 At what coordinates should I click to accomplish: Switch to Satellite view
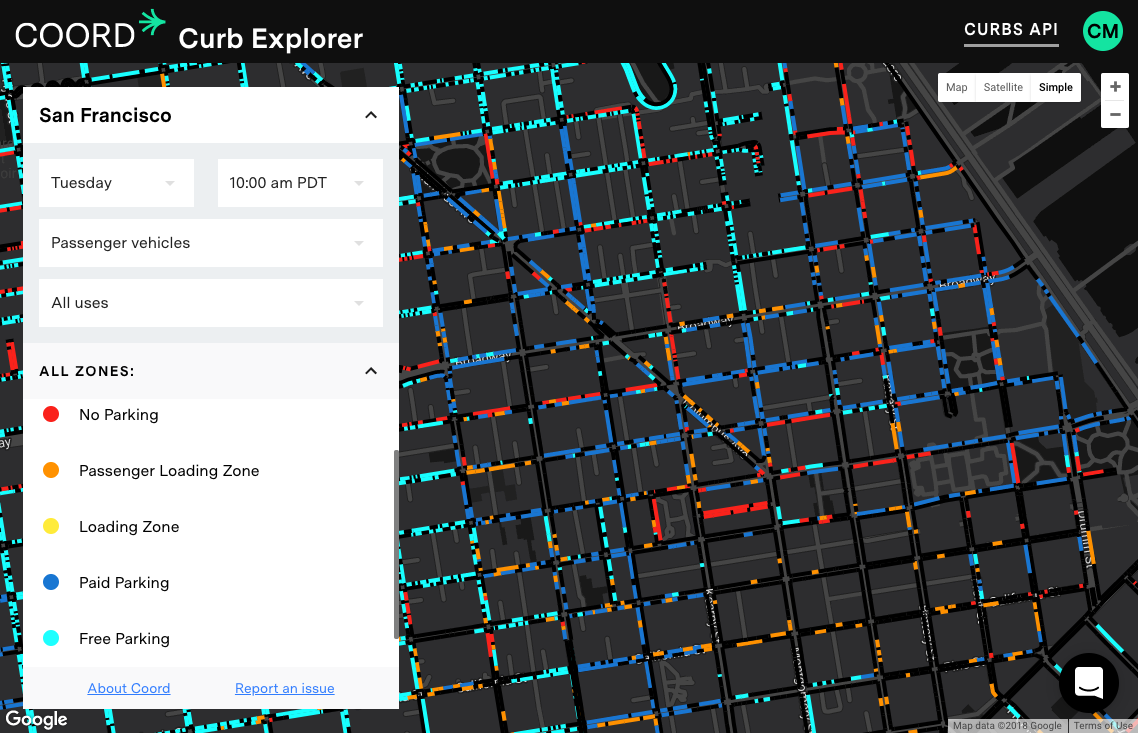(x=1003, y=87)
